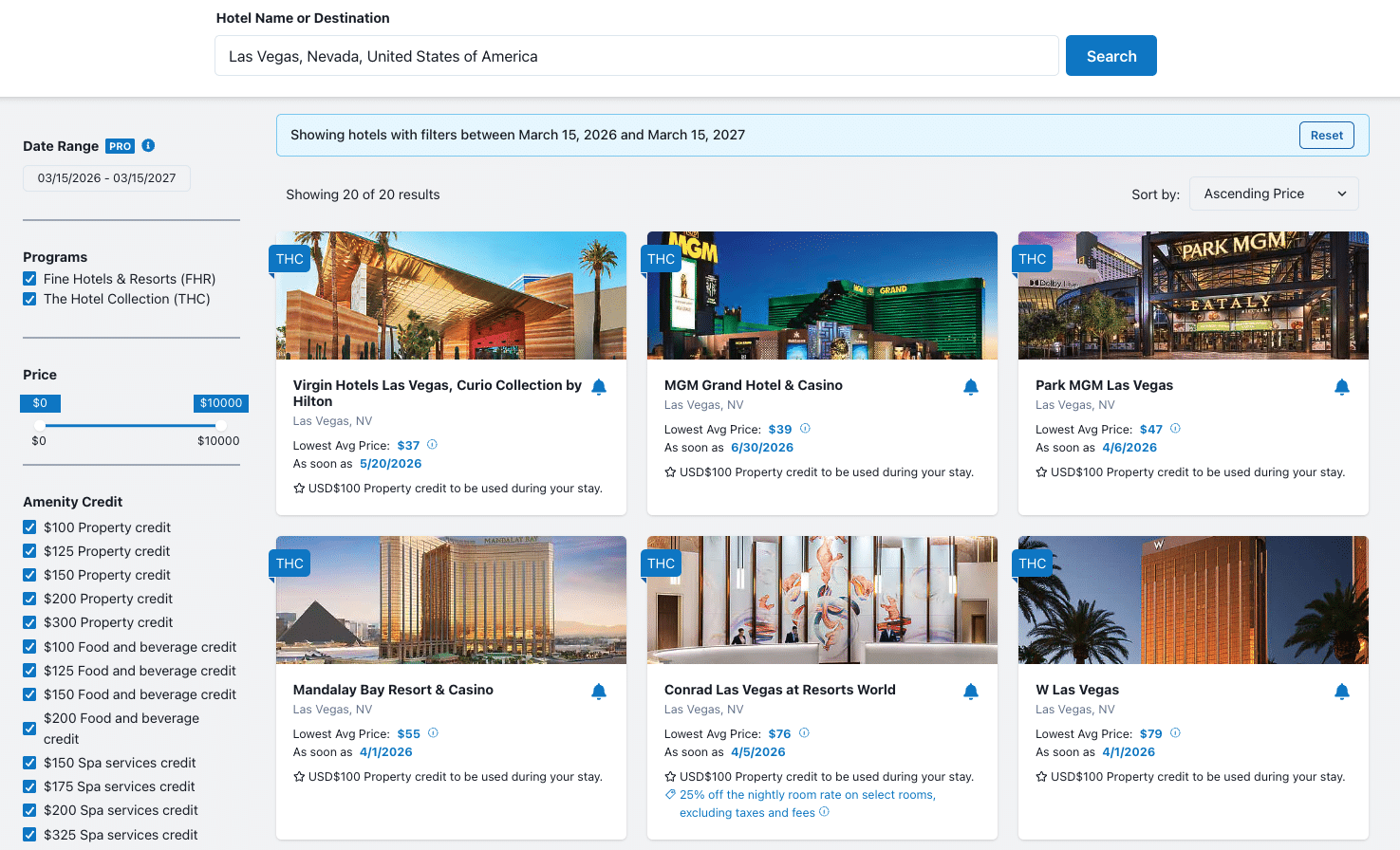This screenshot has width=1400, height=850.
Task: Click the bell alert icon for Virgin Hotels
Action: click(599, 387)
